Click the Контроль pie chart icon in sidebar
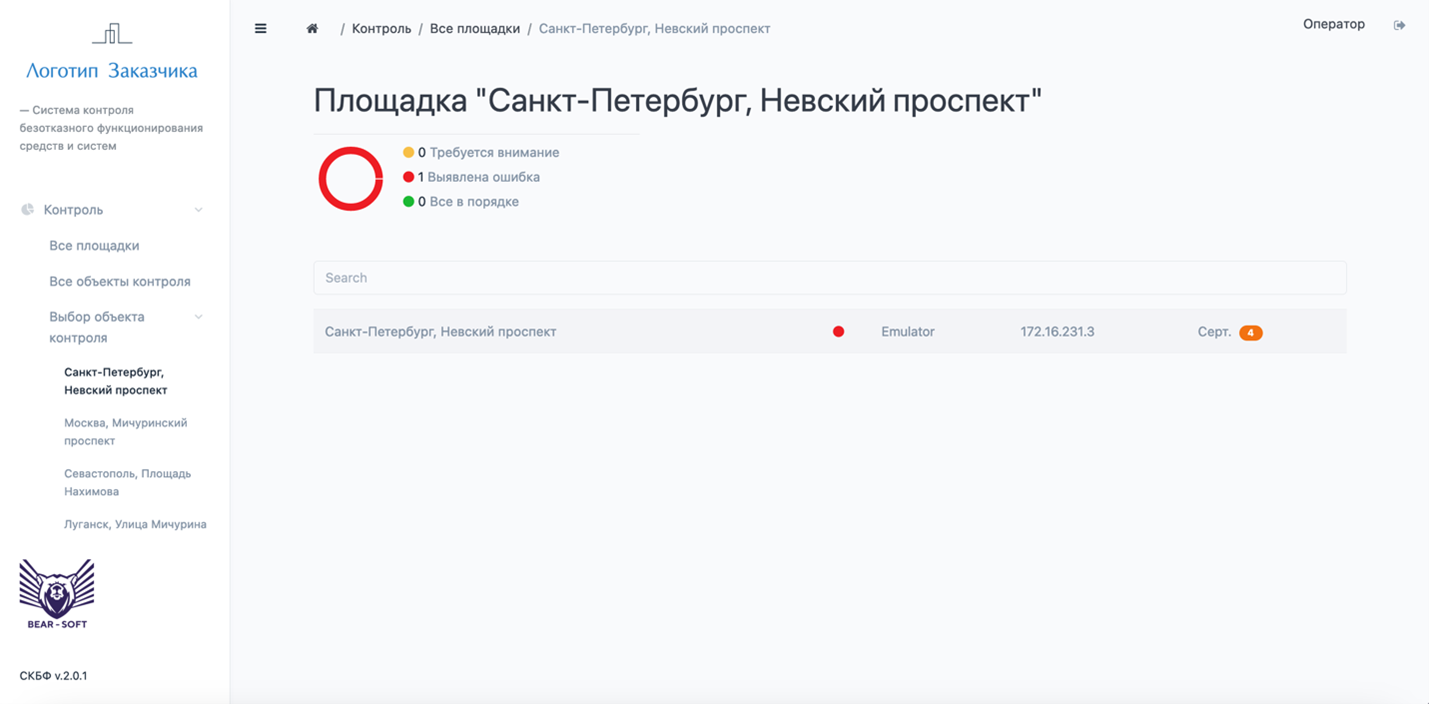The image size is (1429, 704). 25,209
